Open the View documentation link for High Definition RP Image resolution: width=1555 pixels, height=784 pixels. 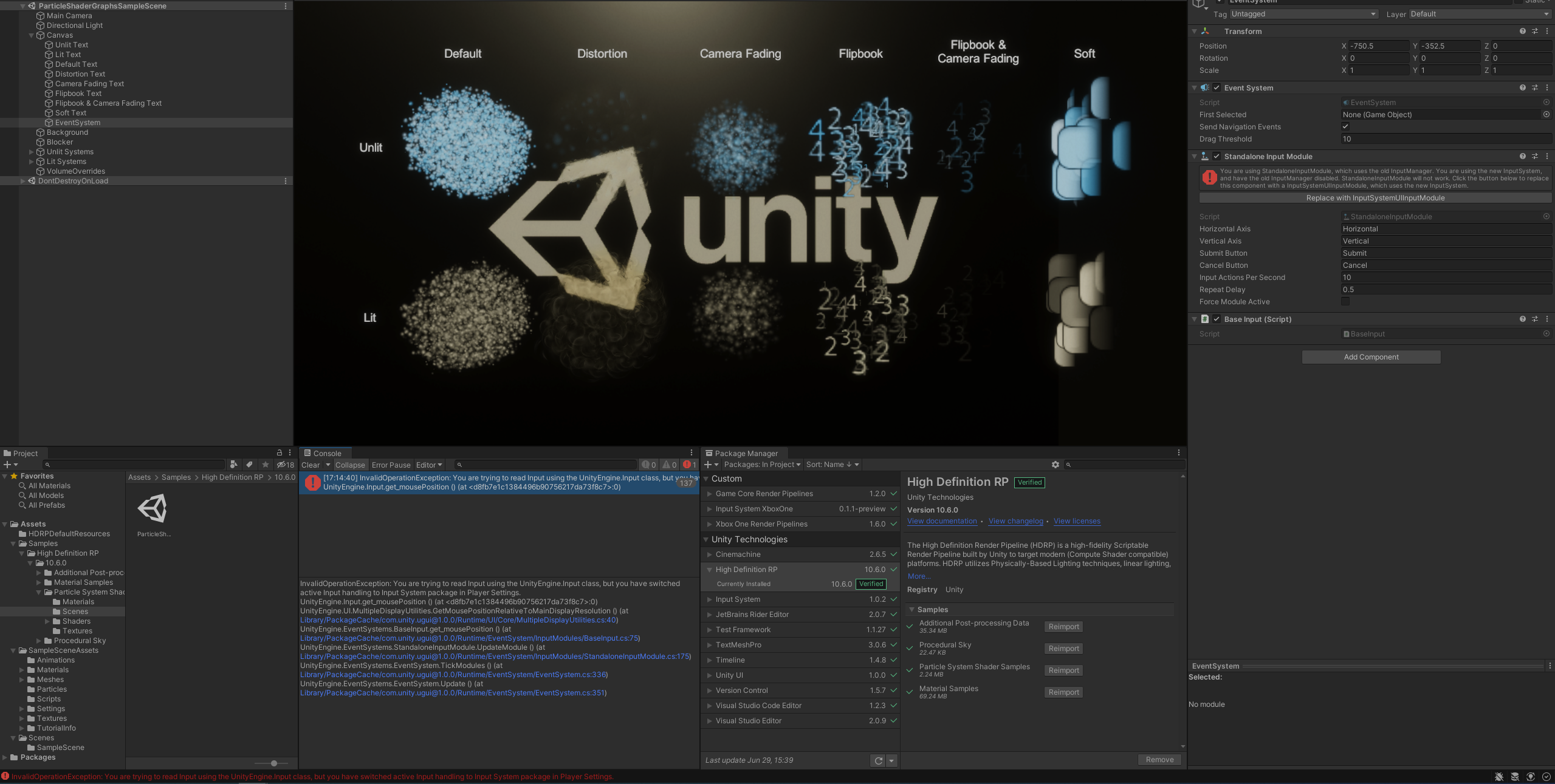[942, 520]
